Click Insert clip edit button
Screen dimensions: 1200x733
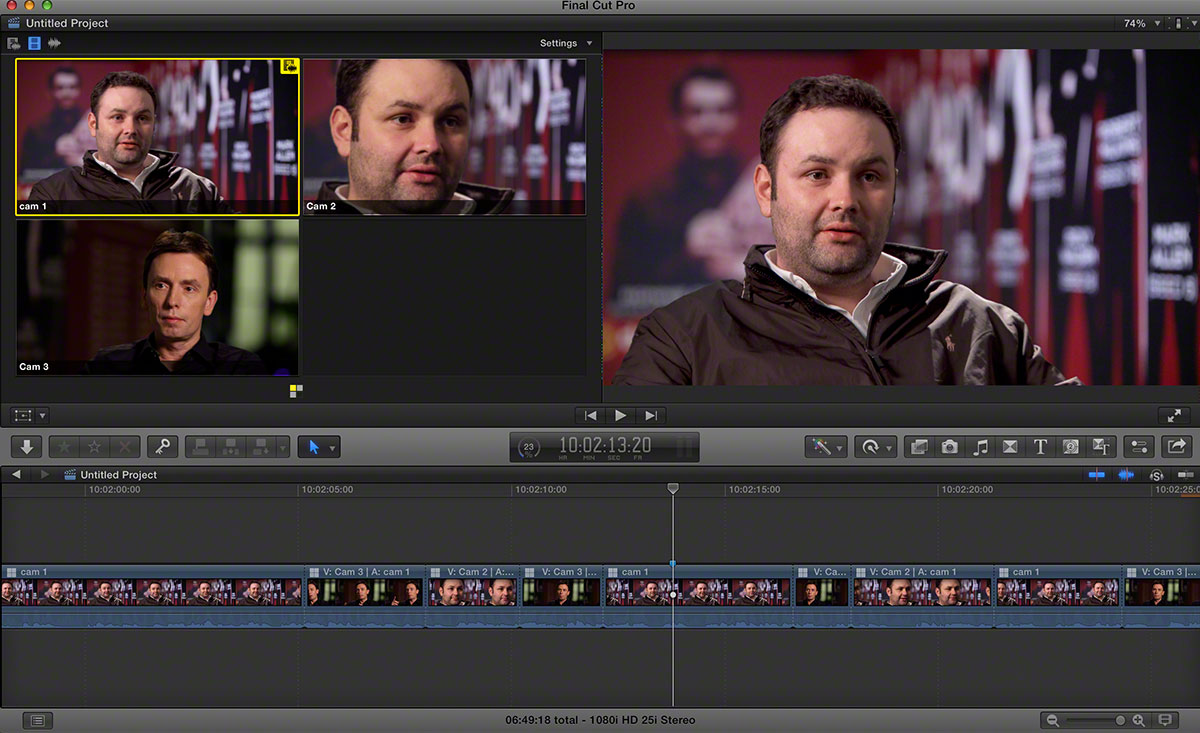pyautogui.click(x=232, y=447)
